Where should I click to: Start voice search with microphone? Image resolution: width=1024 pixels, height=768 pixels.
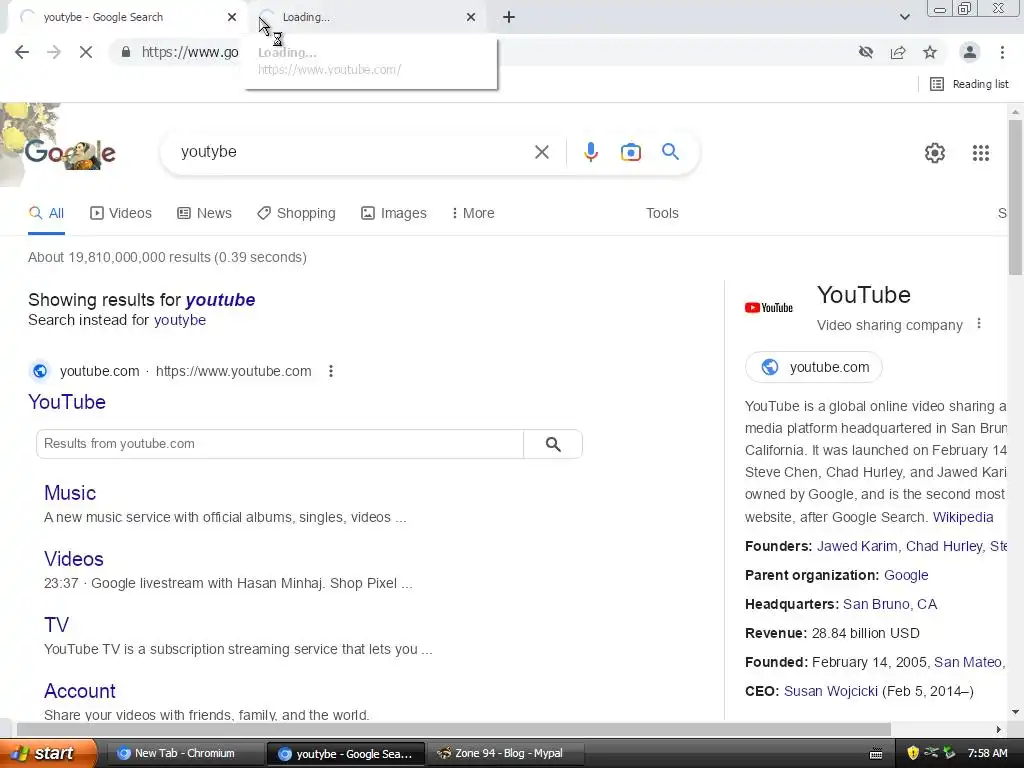coord(590,152)
